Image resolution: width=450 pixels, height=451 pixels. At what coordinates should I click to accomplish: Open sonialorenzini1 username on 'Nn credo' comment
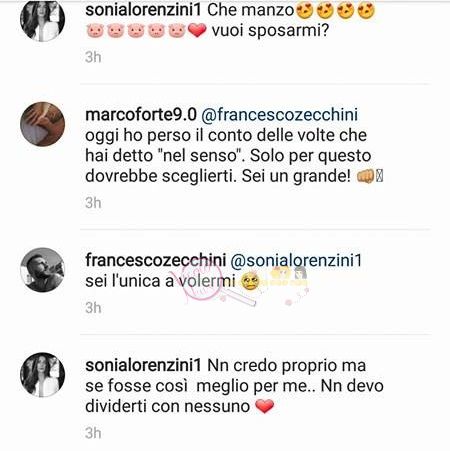tap(143, 365)
